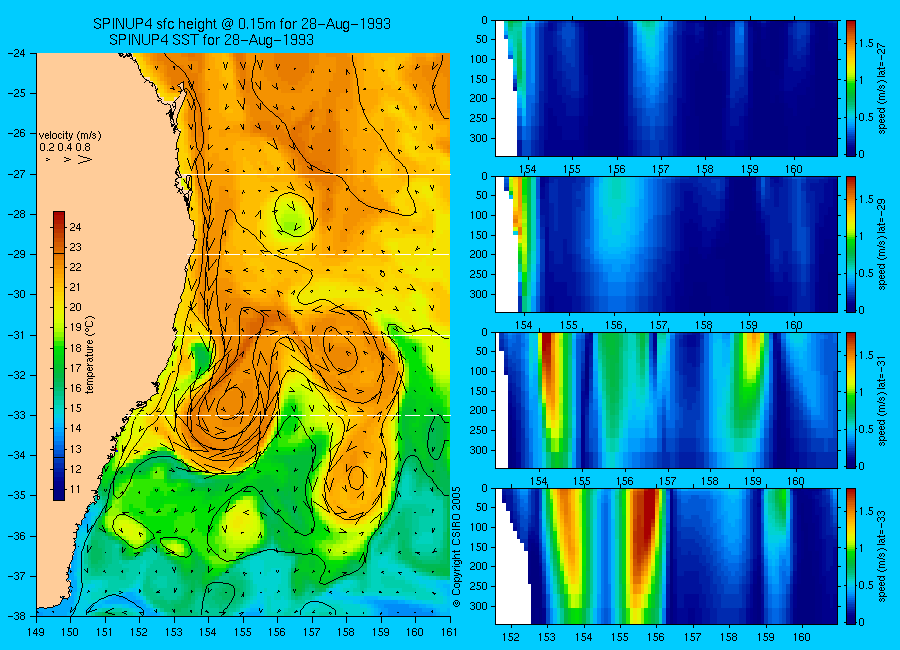Select the speed section panel for lat=-33
Screen dimensions: 900x650
[x=666, y=556]
